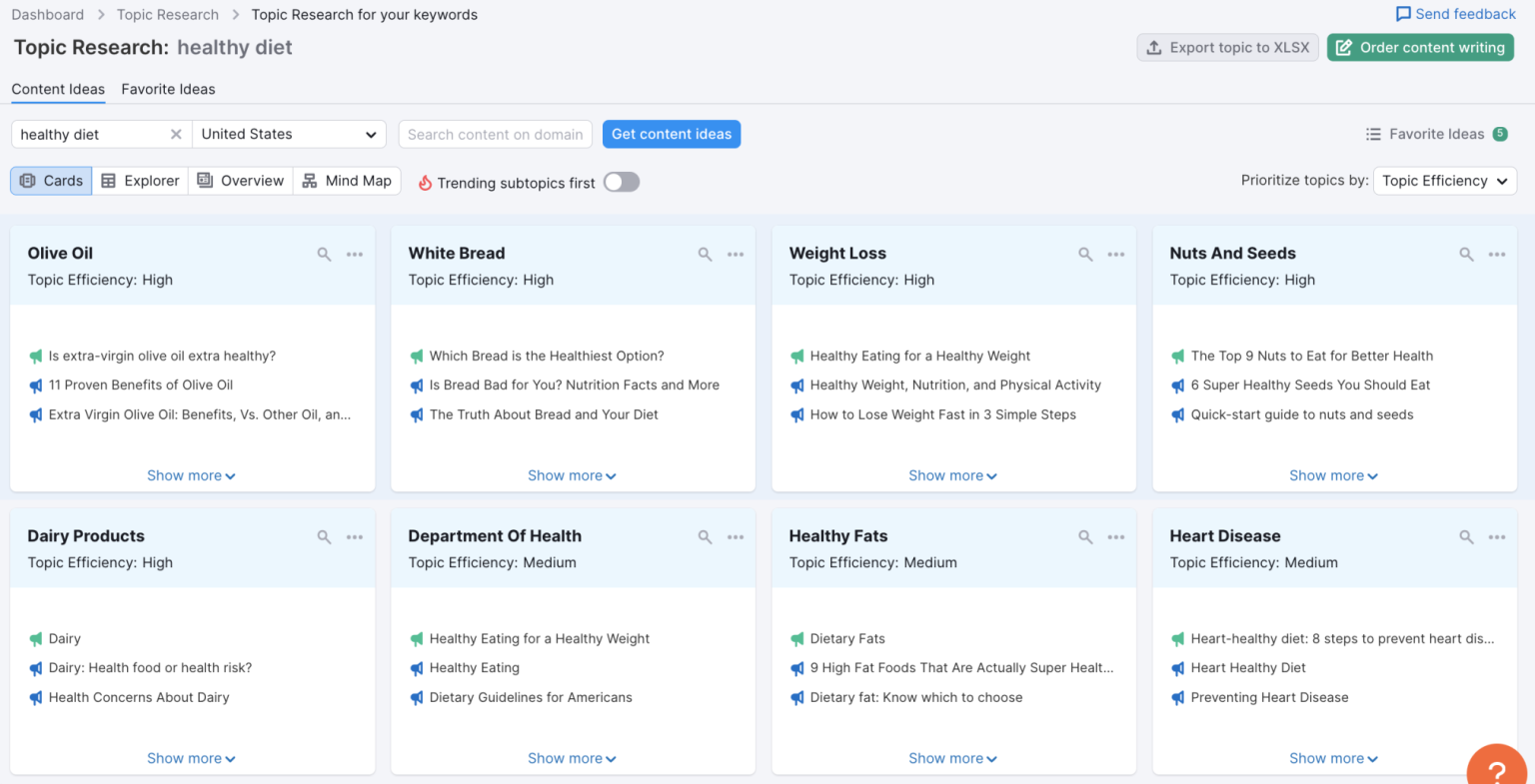Select the Cards view

[50, 181]
